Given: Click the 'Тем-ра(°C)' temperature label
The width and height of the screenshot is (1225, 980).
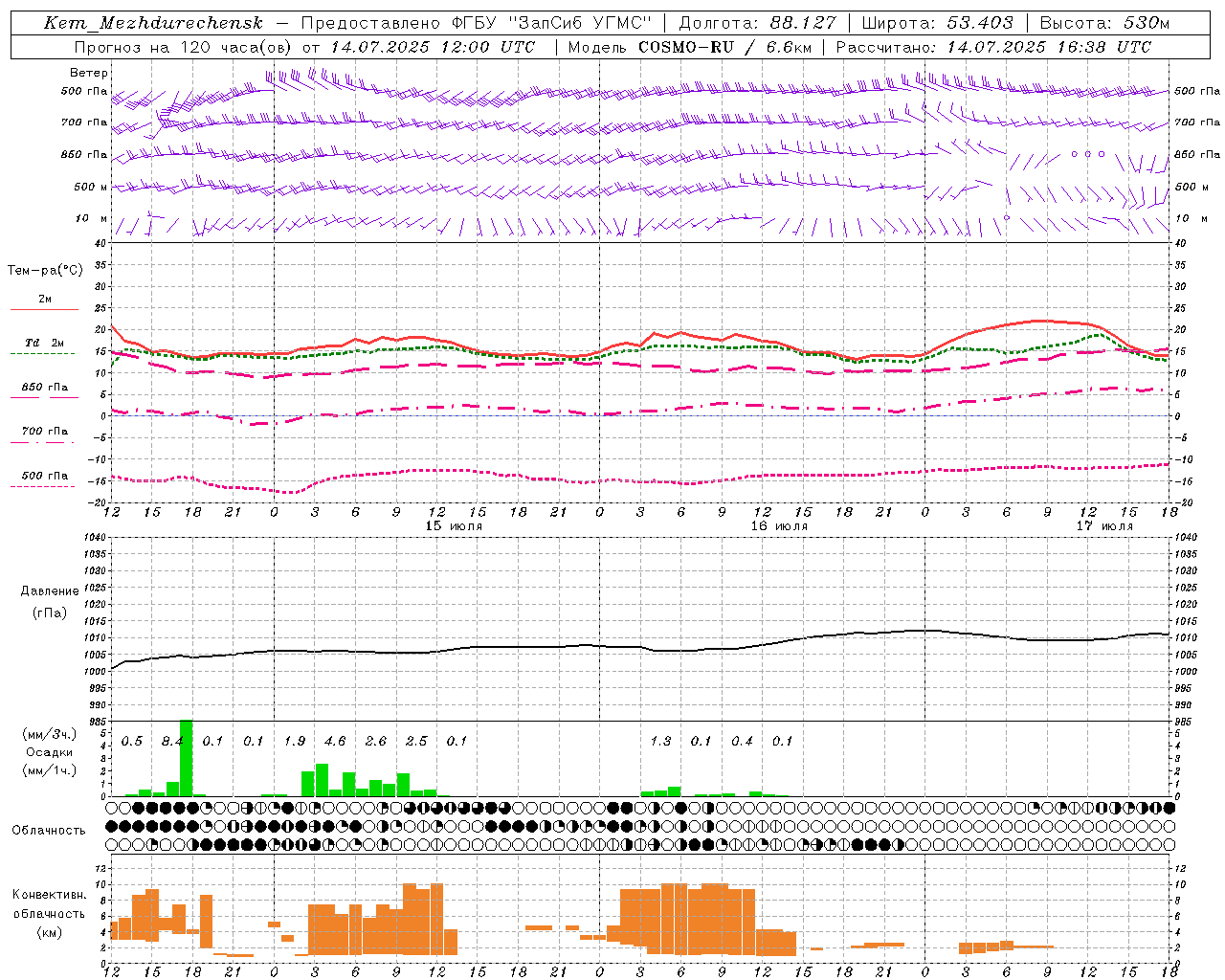Looking at the screenshot, I should [x=45, y=271].
